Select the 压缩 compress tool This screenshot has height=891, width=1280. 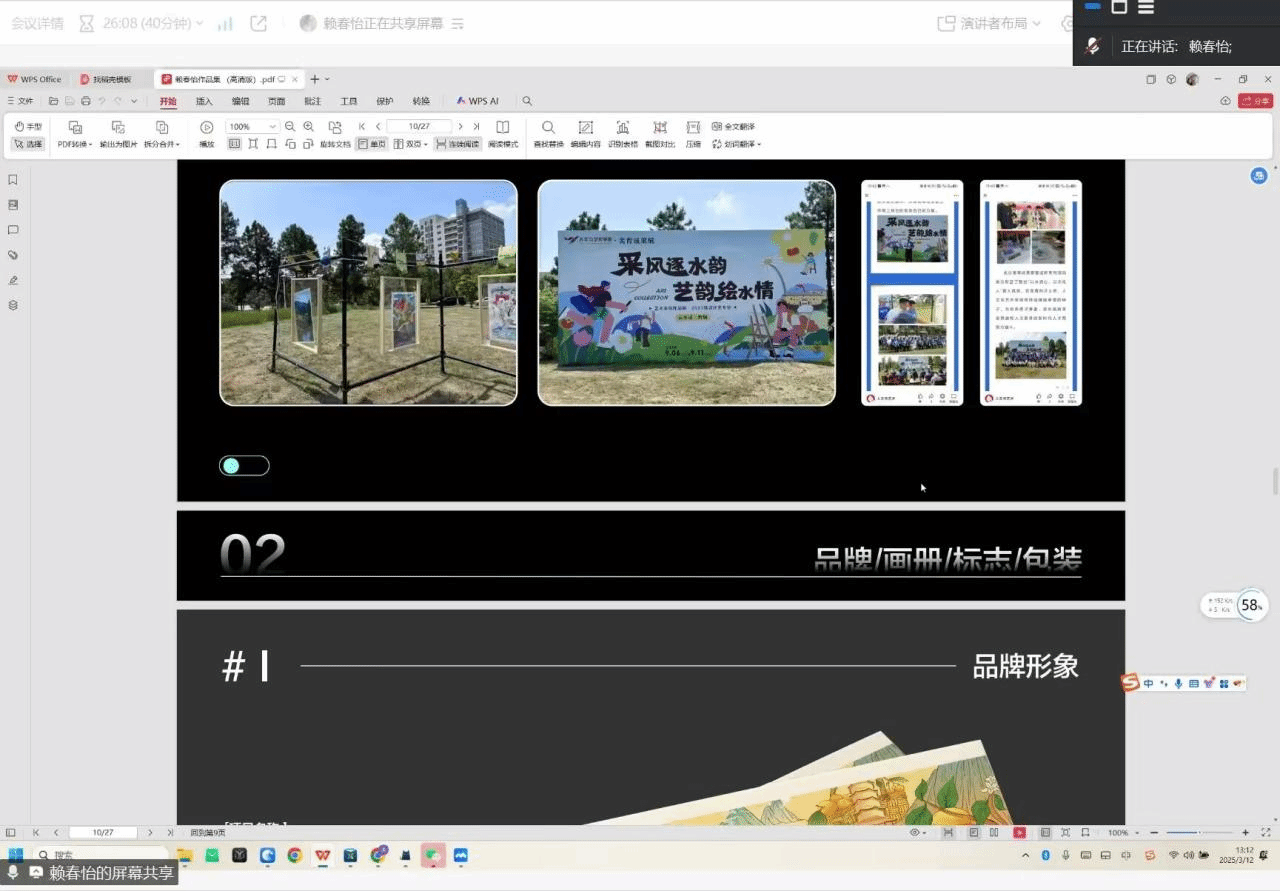[693, 128]
